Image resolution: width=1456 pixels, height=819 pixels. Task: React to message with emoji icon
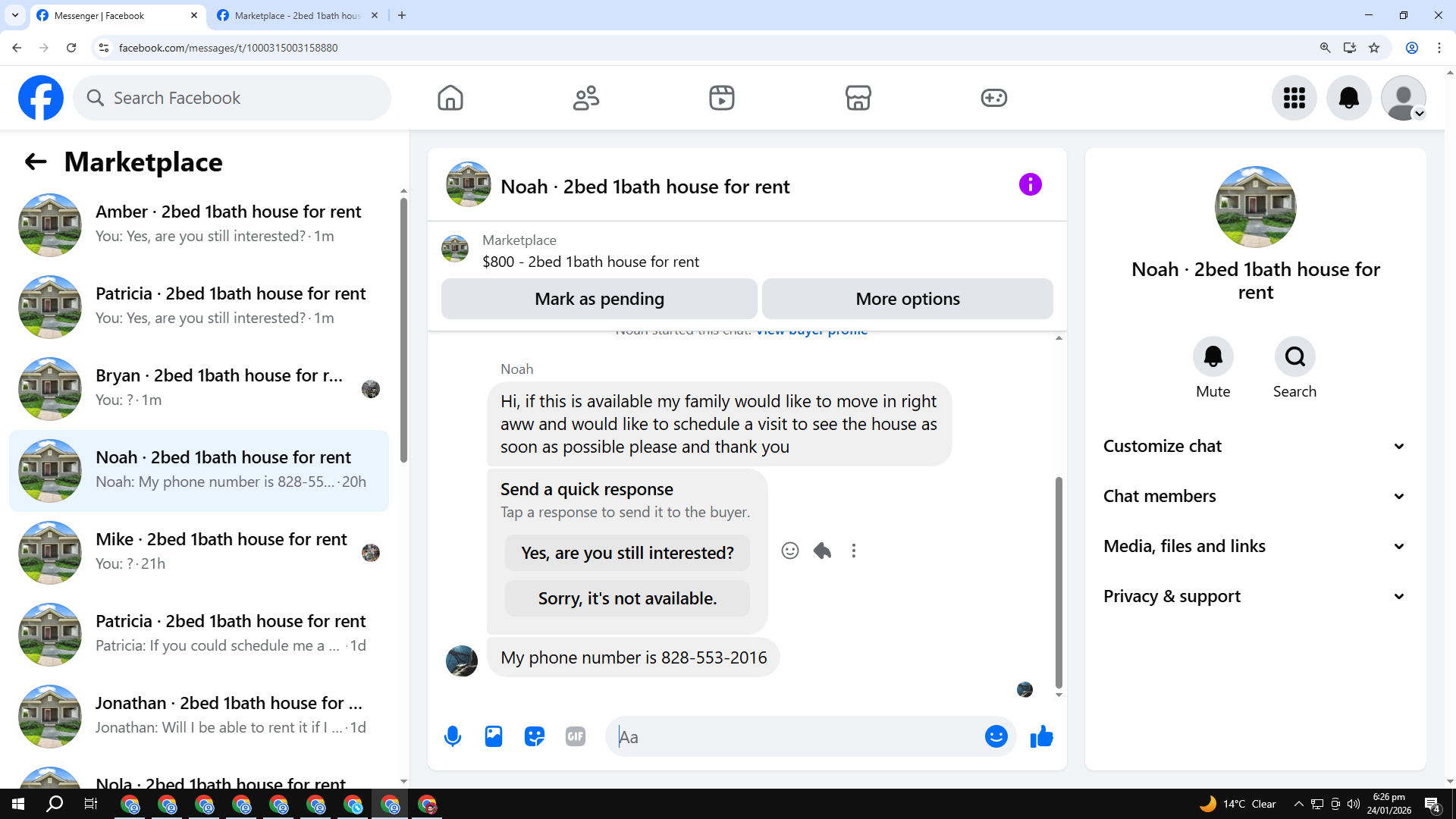(x=790, y=551)
